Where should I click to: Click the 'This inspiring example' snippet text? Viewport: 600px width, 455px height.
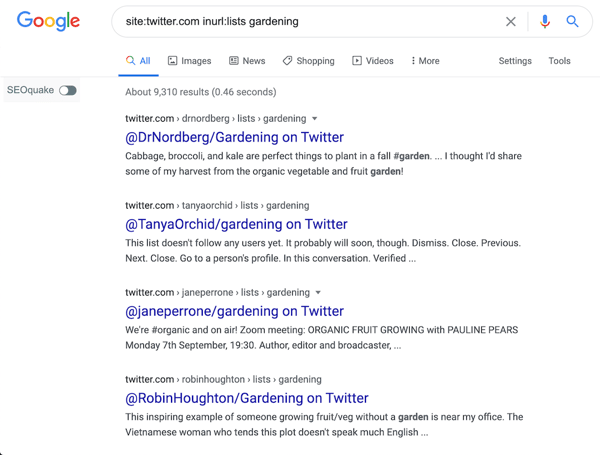pyautogui.click(x=324, y=424)
